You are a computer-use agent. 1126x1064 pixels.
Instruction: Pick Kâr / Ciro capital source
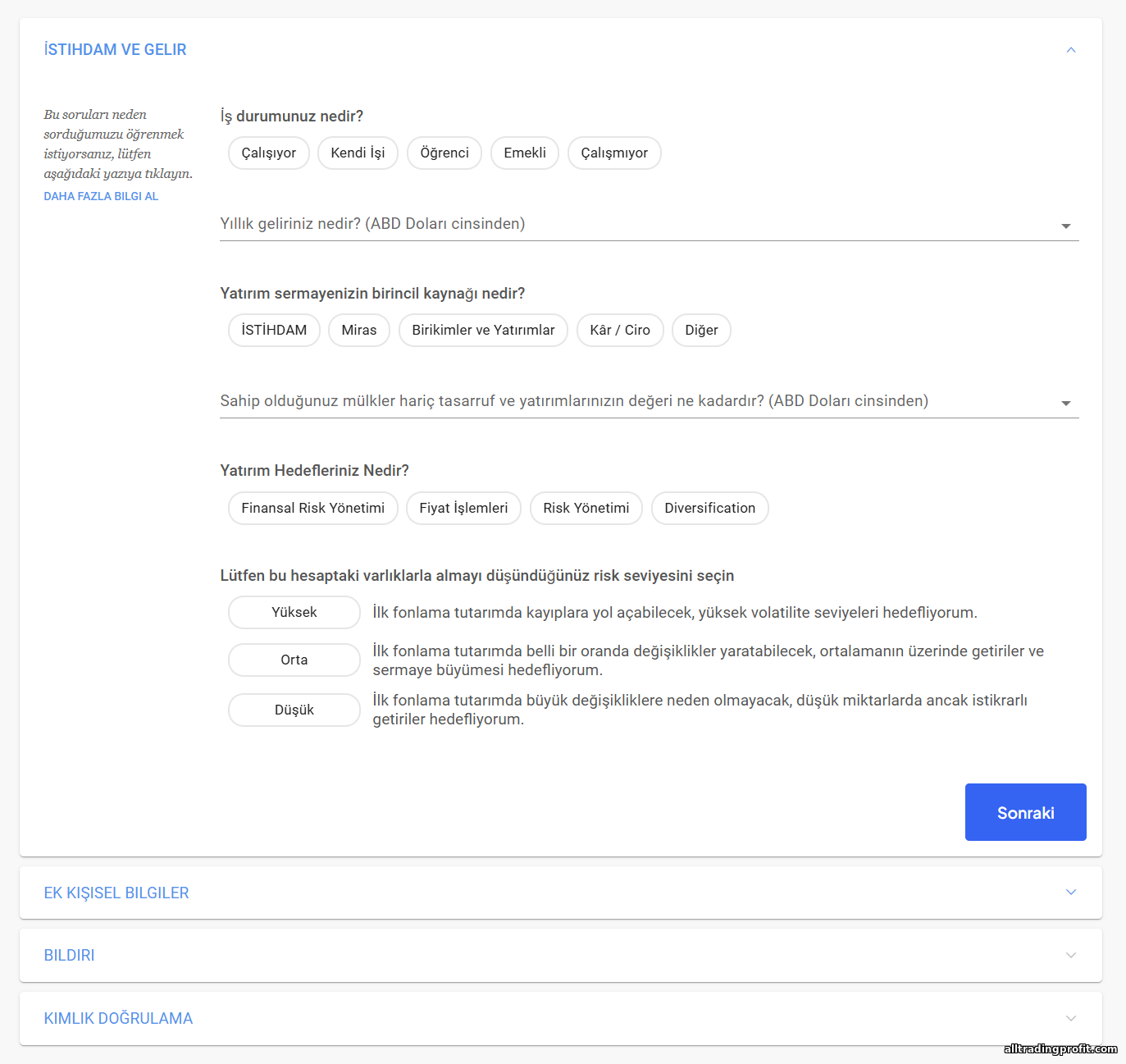[619, 331]
